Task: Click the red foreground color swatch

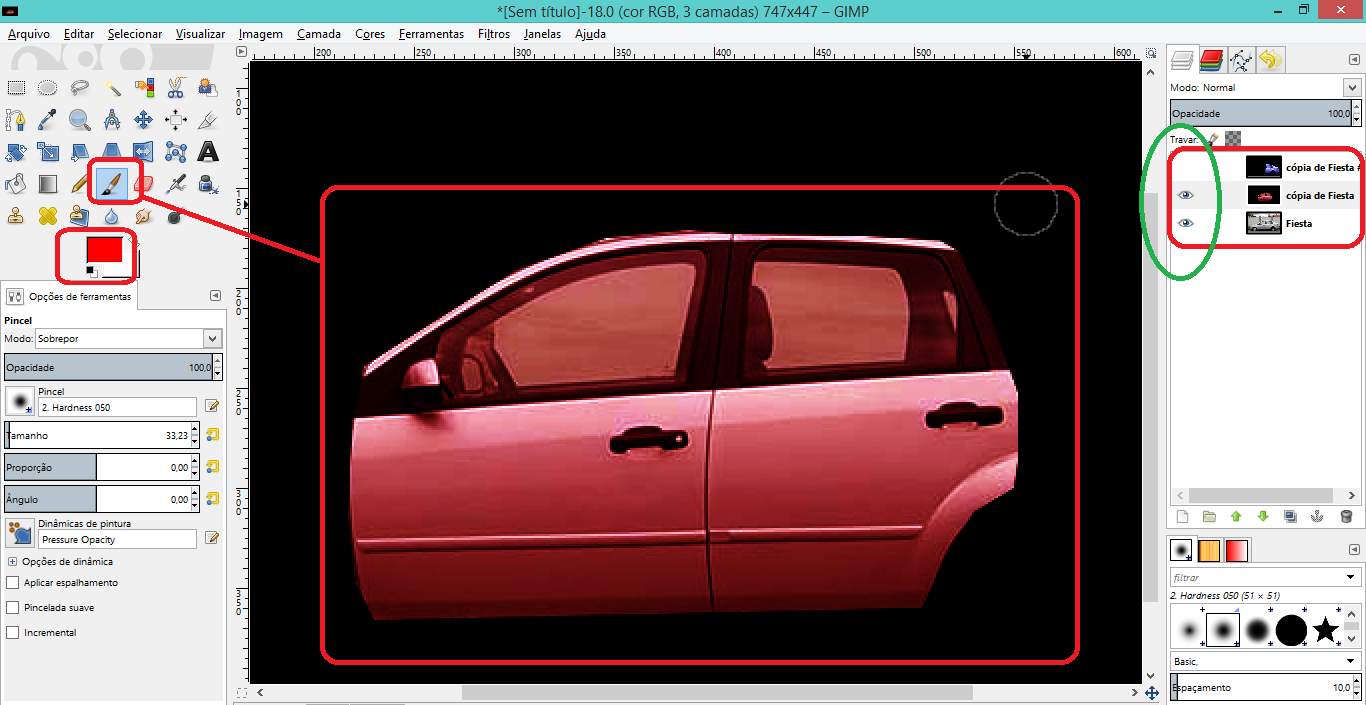Action: [x=103, y=250]
